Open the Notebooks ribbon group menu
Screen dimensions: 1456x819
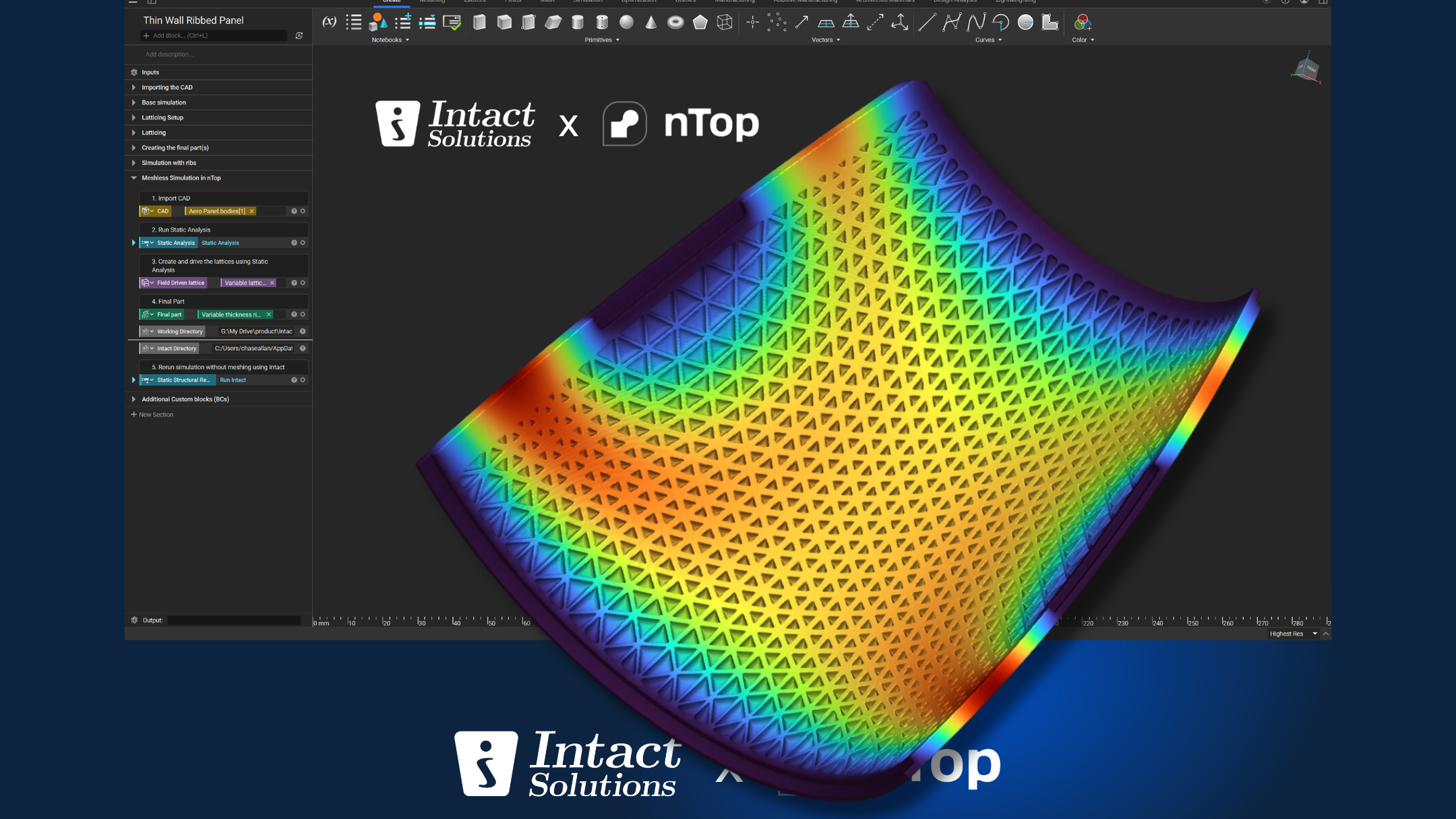[390, 40]
